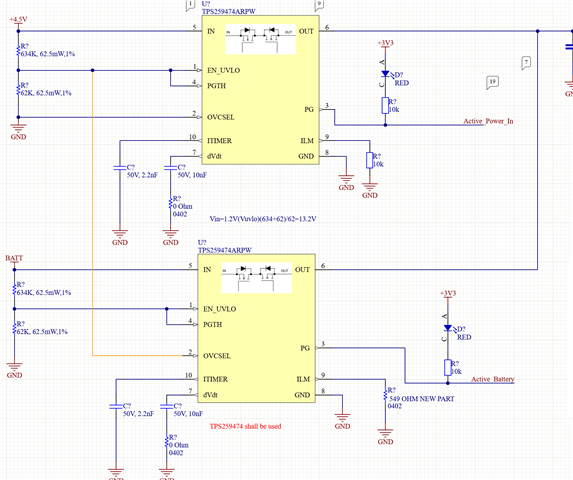Select the 62K resistor in +4.5V divider
Image resolution: width=573 pixels, height=480 pixels.
pyautogui.click(x=18, y=90)
